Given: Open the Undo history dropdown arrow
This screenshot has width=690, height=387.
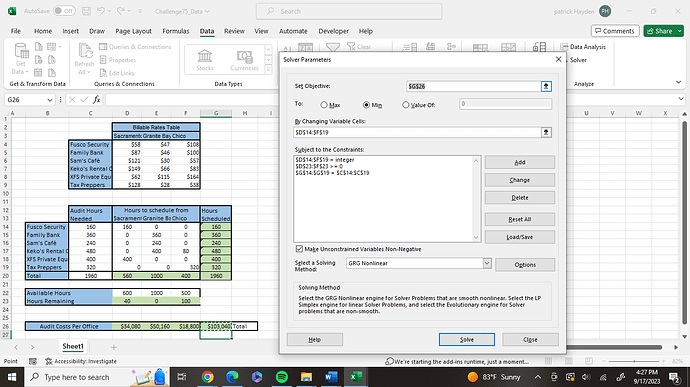Looking at the screenshot, I should (x=109, y=11).
